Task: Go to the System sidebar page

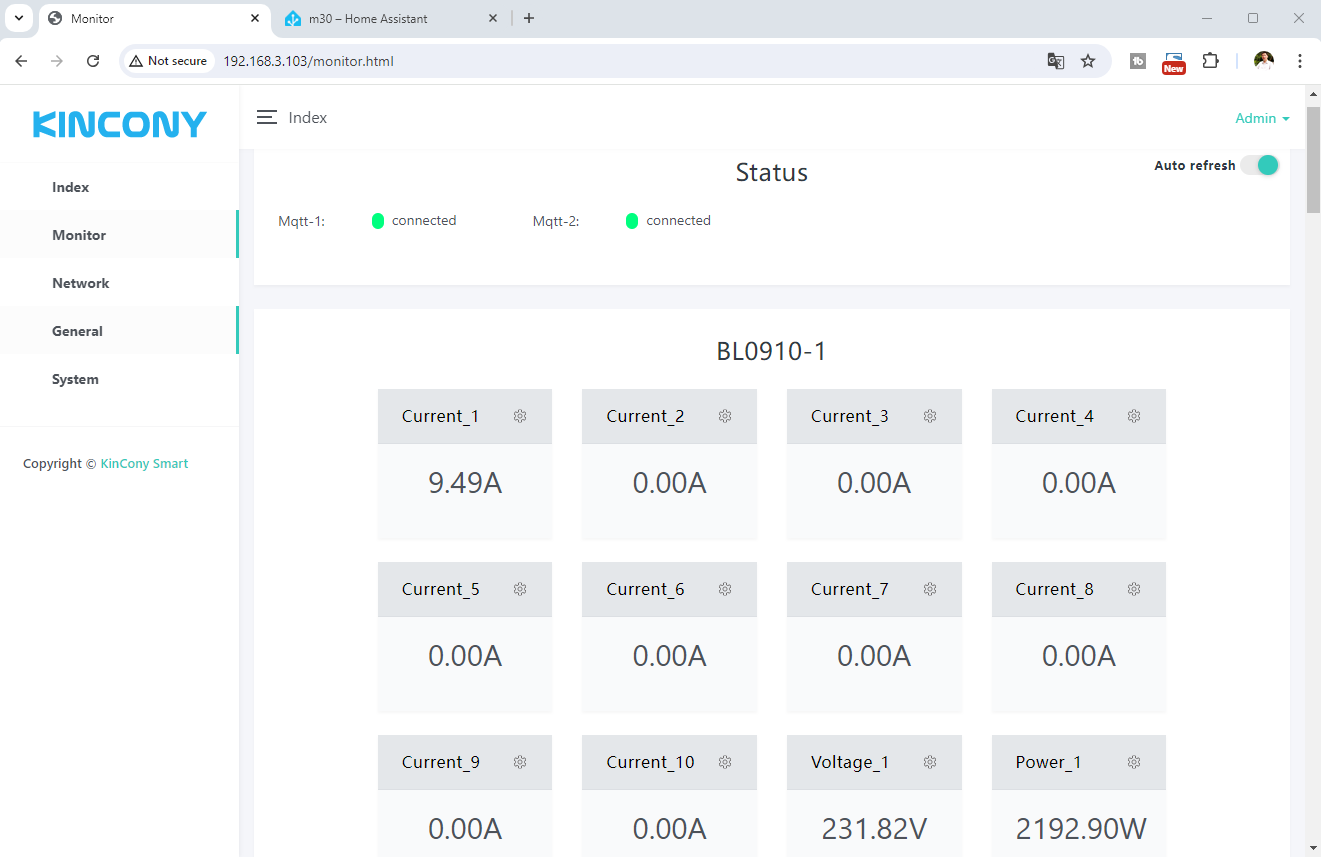Action: [75, 379]
